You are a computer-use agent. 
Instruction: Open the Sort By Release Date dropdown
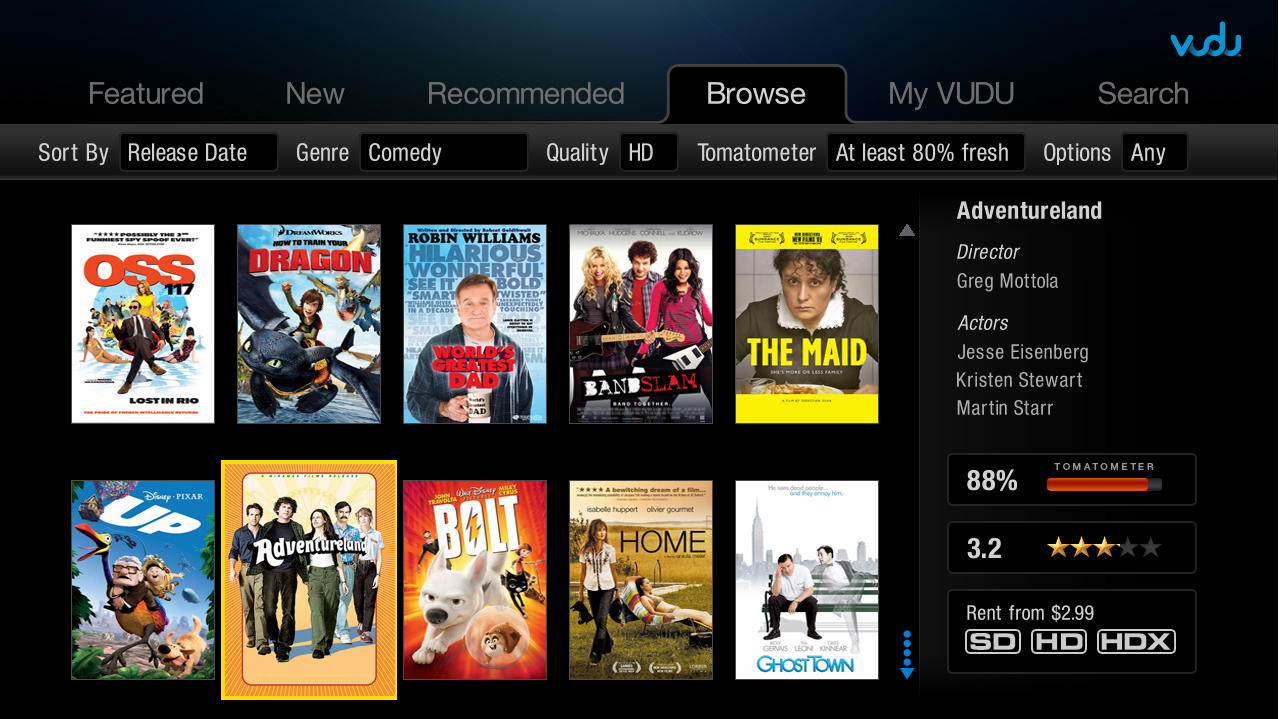pos(199,153)
